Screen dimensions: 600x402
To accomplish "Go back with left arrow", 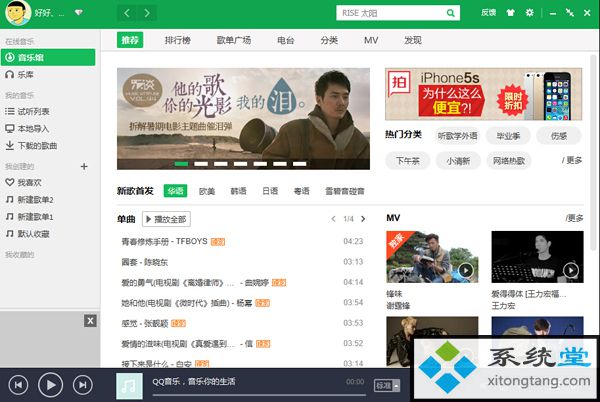I will tap(127, 13).
